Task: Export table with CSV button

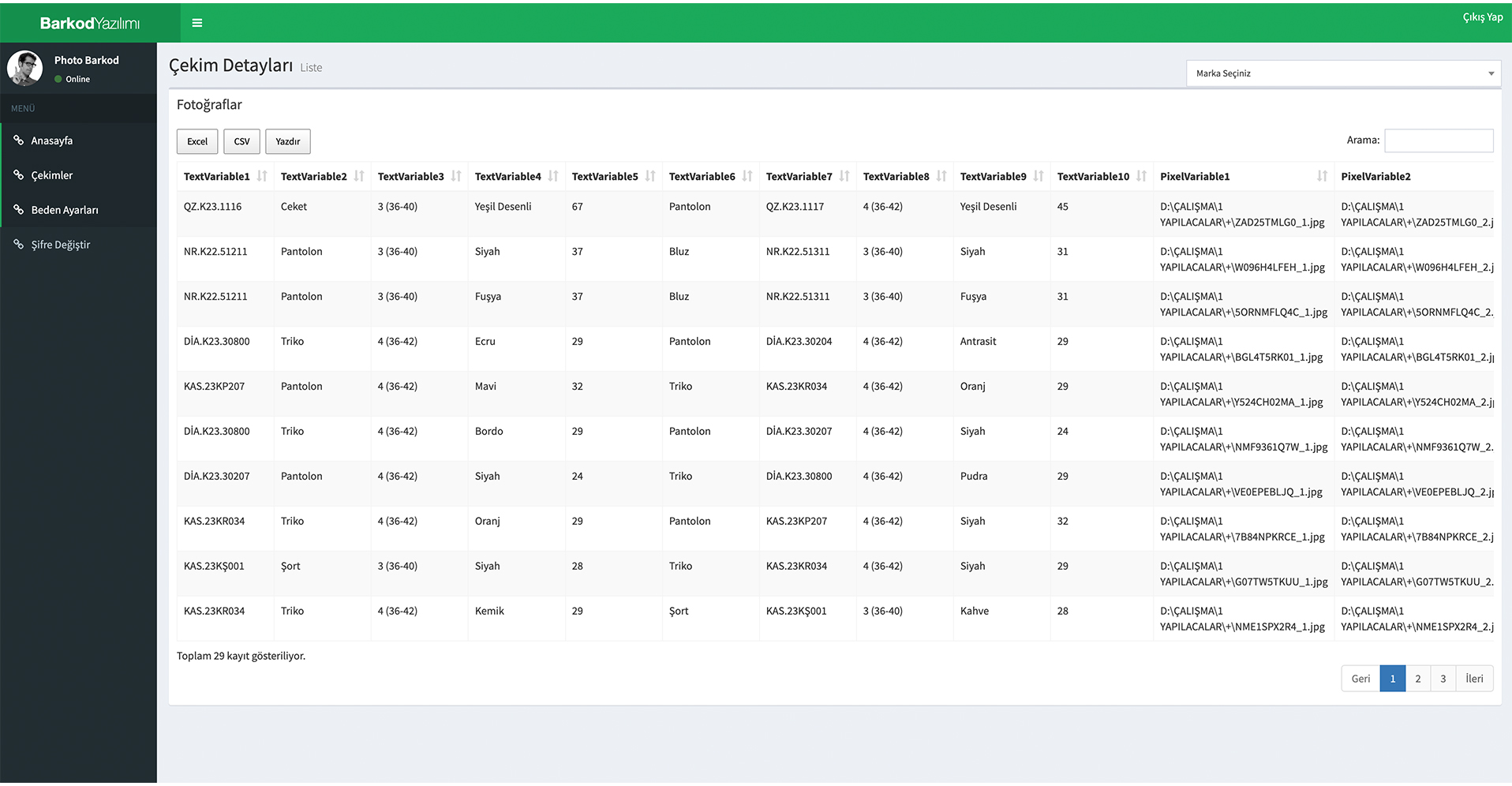Action: tap(241, 142)
